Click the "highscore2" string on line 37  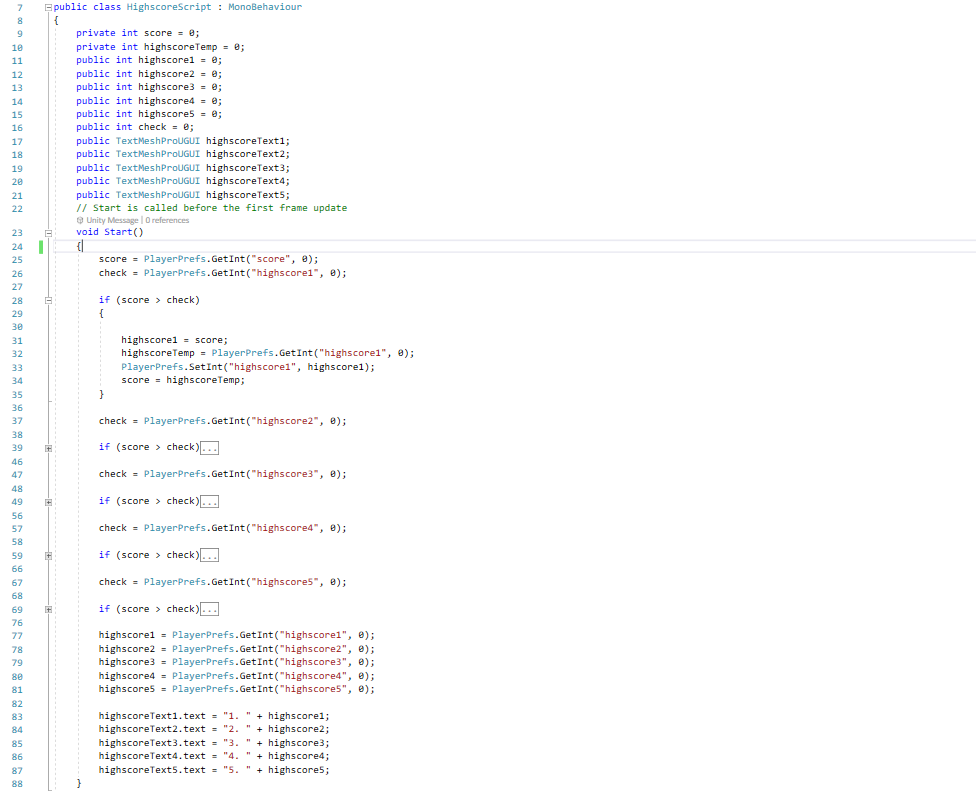click(284, 421)
